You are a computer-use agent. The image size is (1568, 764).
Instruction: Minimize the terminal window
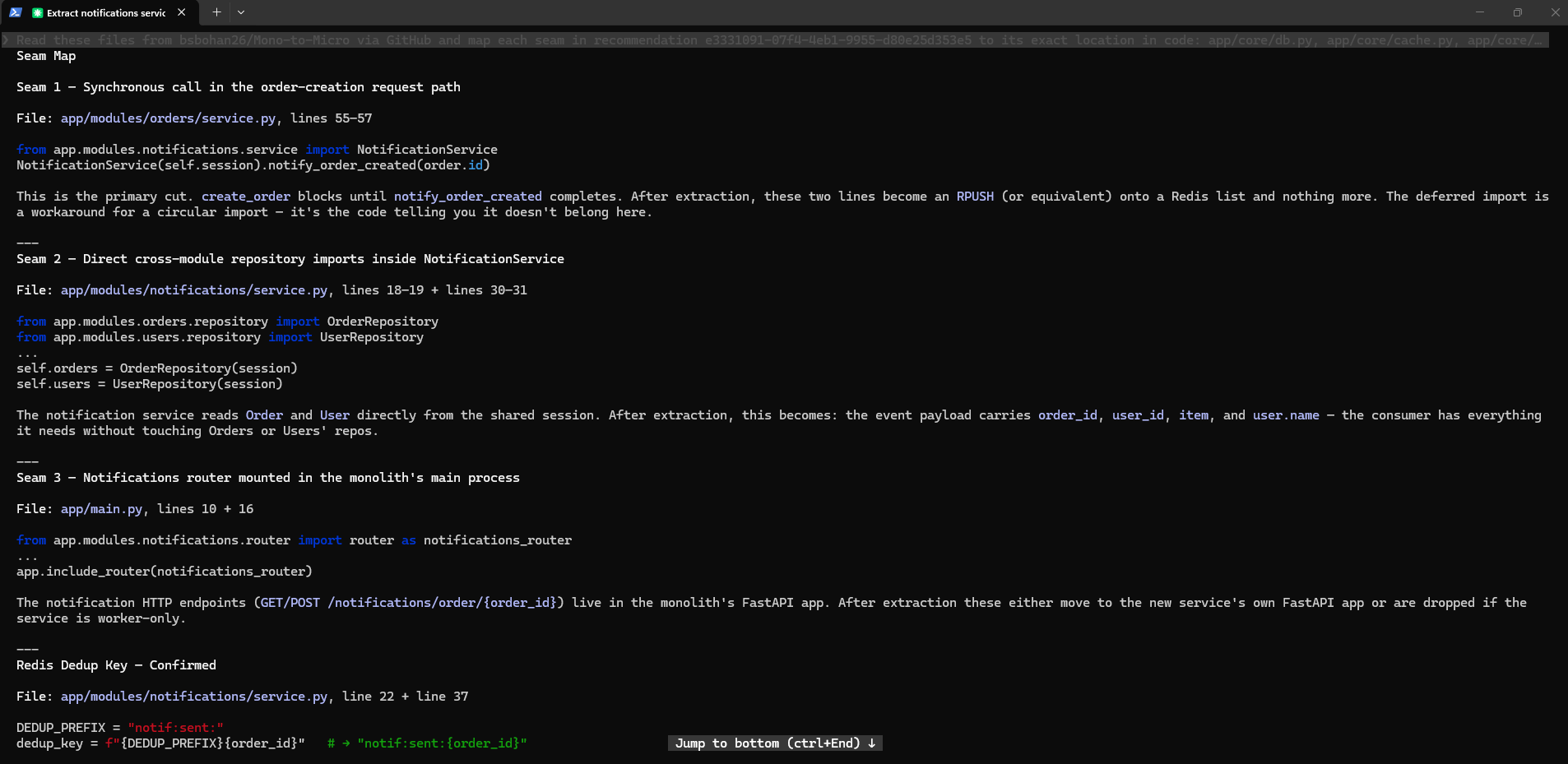tap(1479, 12)
